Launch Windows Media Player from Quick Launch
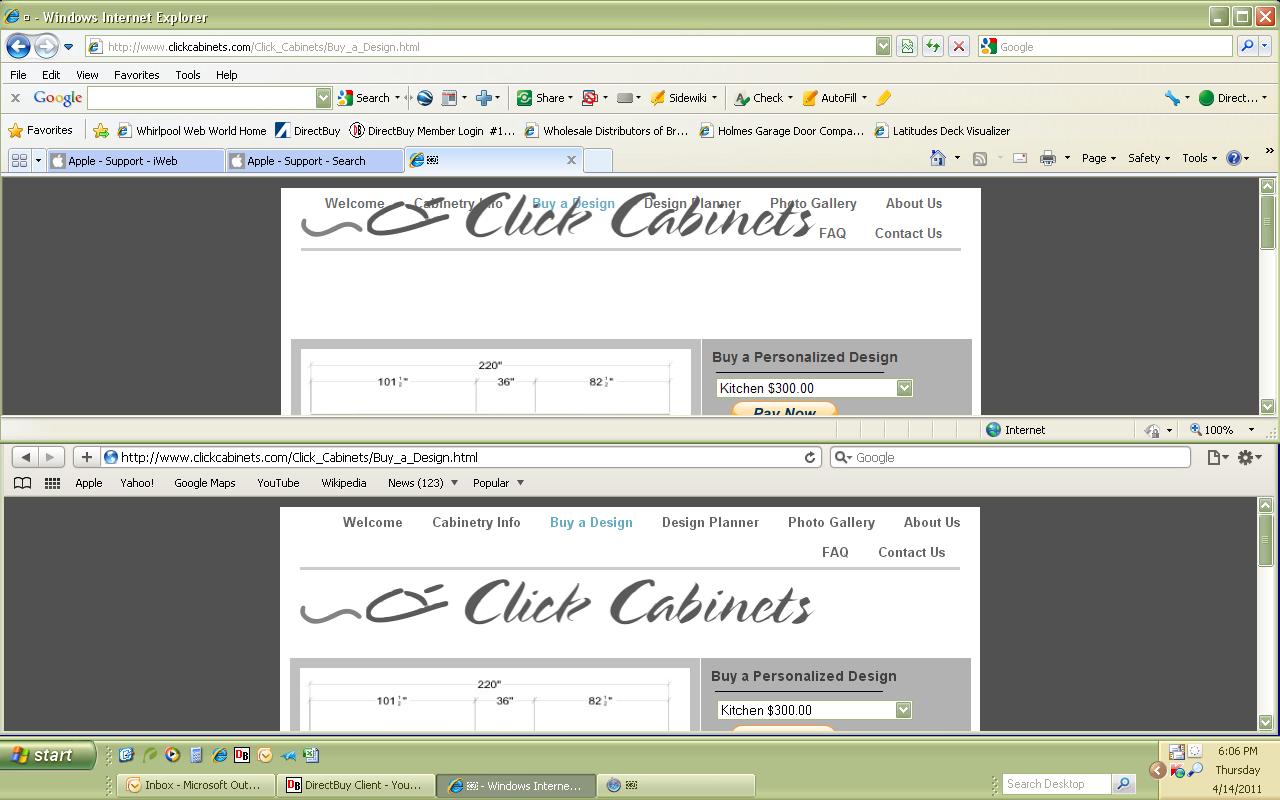The width and height of the screenshot is (1280, 800). 172,755
